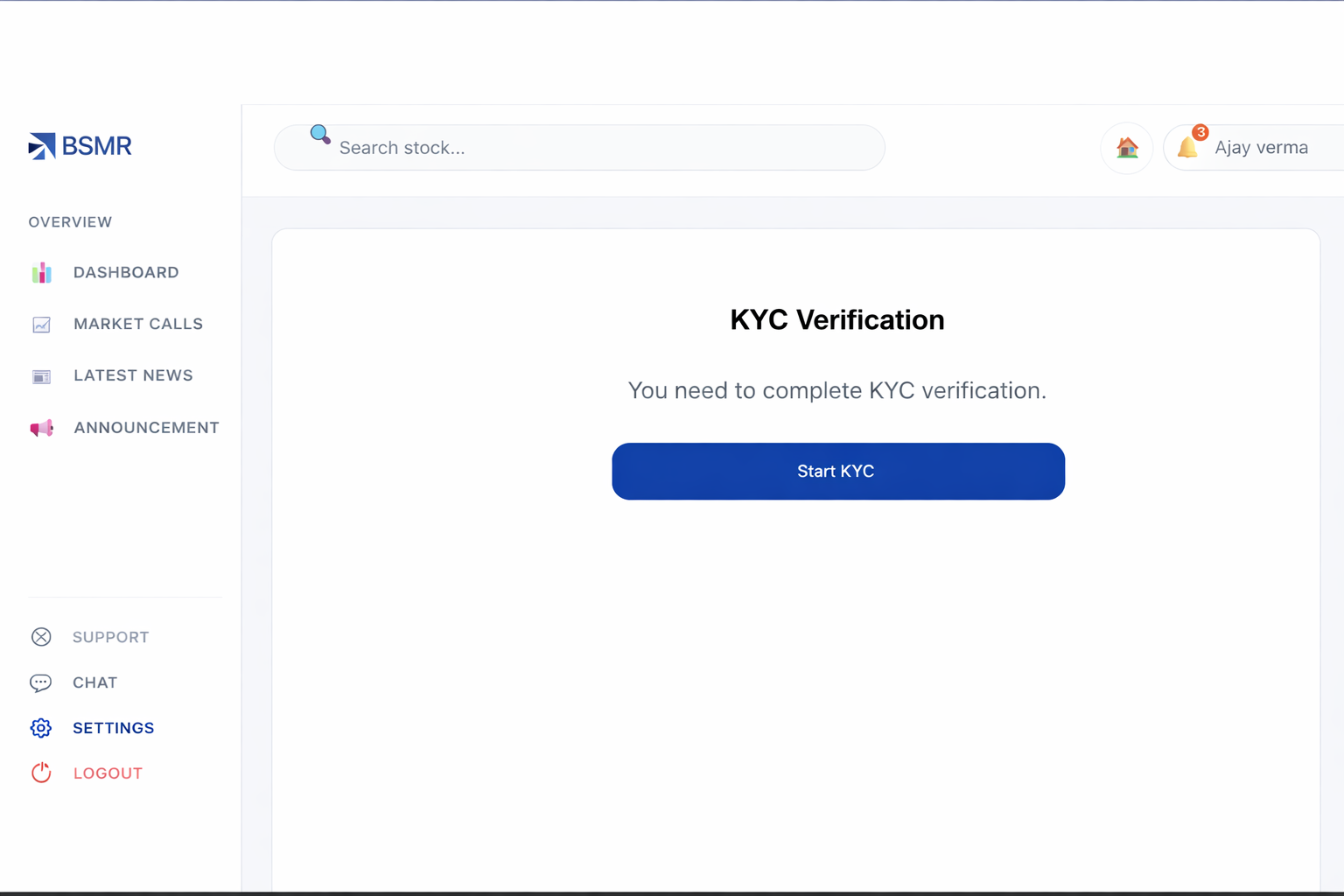Open the Ajay verma profile menu
Screen dimensions: 1344x896
[1261, 148]
